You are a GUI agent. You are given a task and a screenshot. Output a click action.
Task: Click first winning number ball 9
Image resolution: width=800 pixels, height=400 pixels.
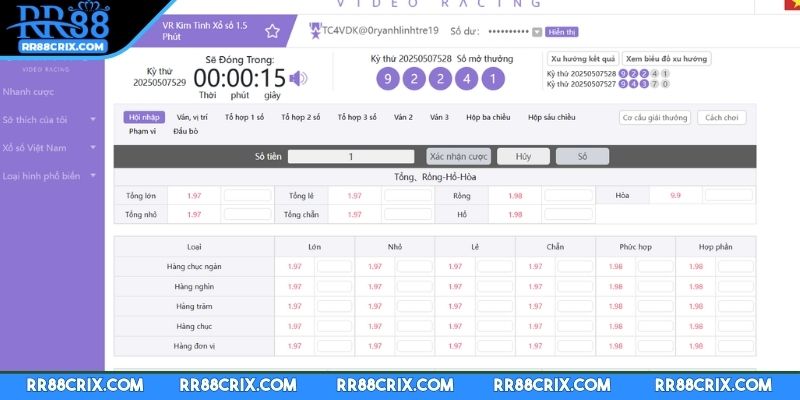[388, 79]
